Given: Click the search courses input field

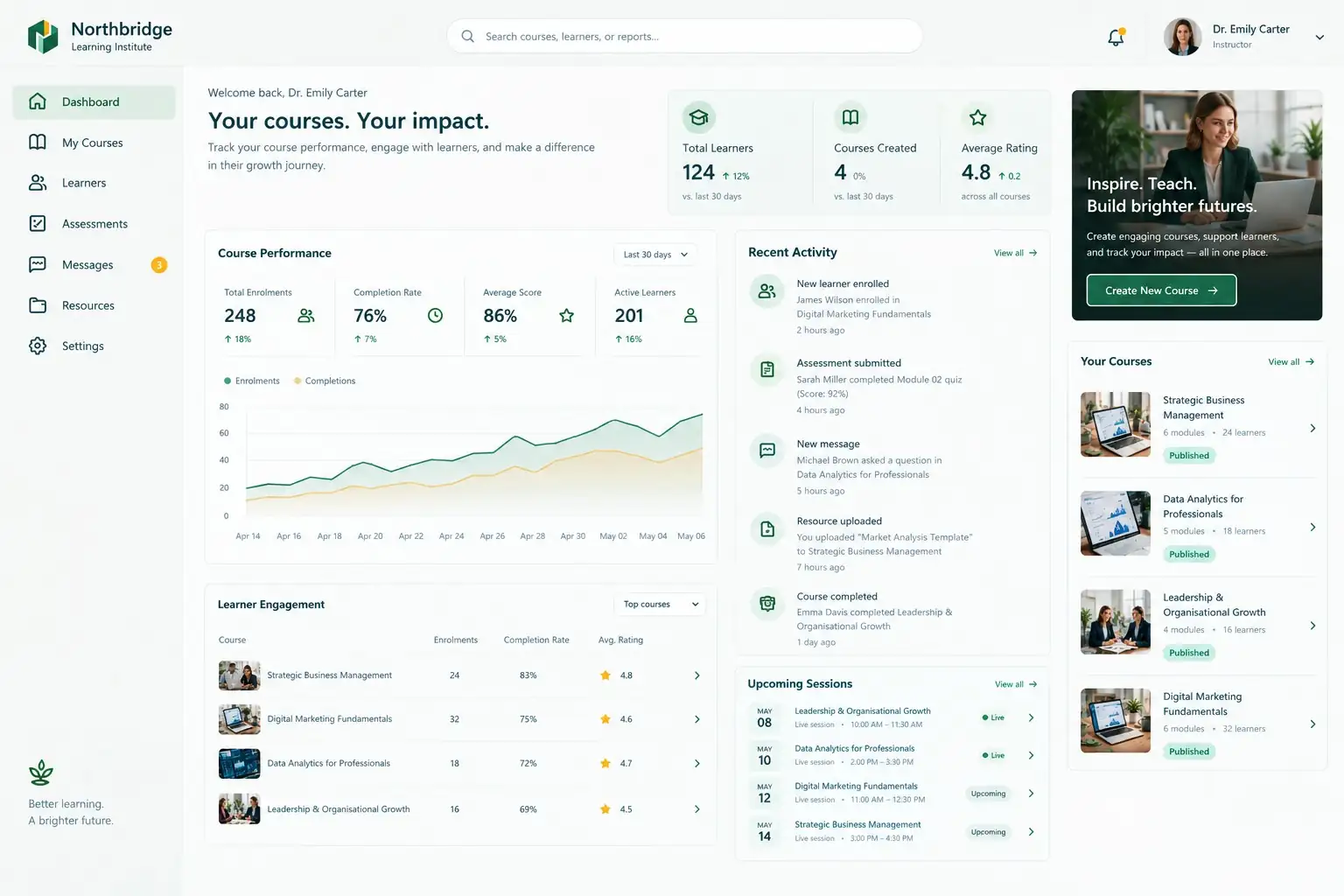Looking at the screenshot, I should pyautogui.click(x=684, y=37).
